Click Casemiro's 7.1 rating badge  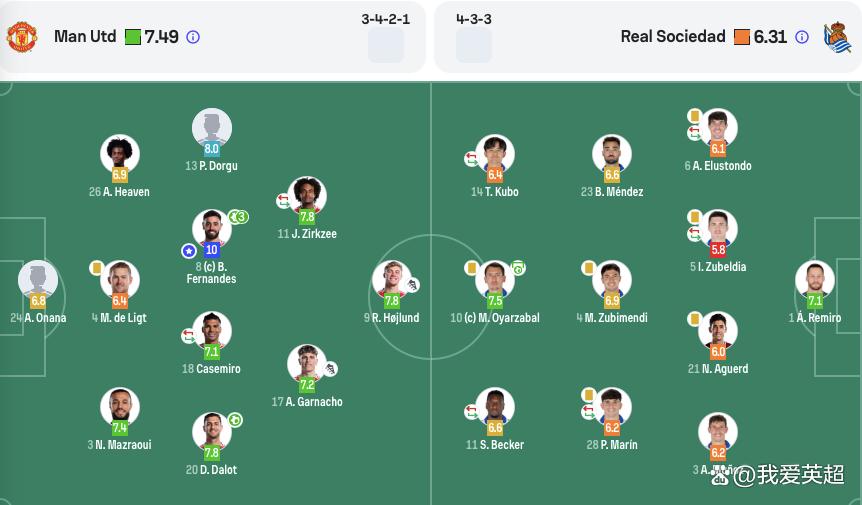[x=212, y=352]
